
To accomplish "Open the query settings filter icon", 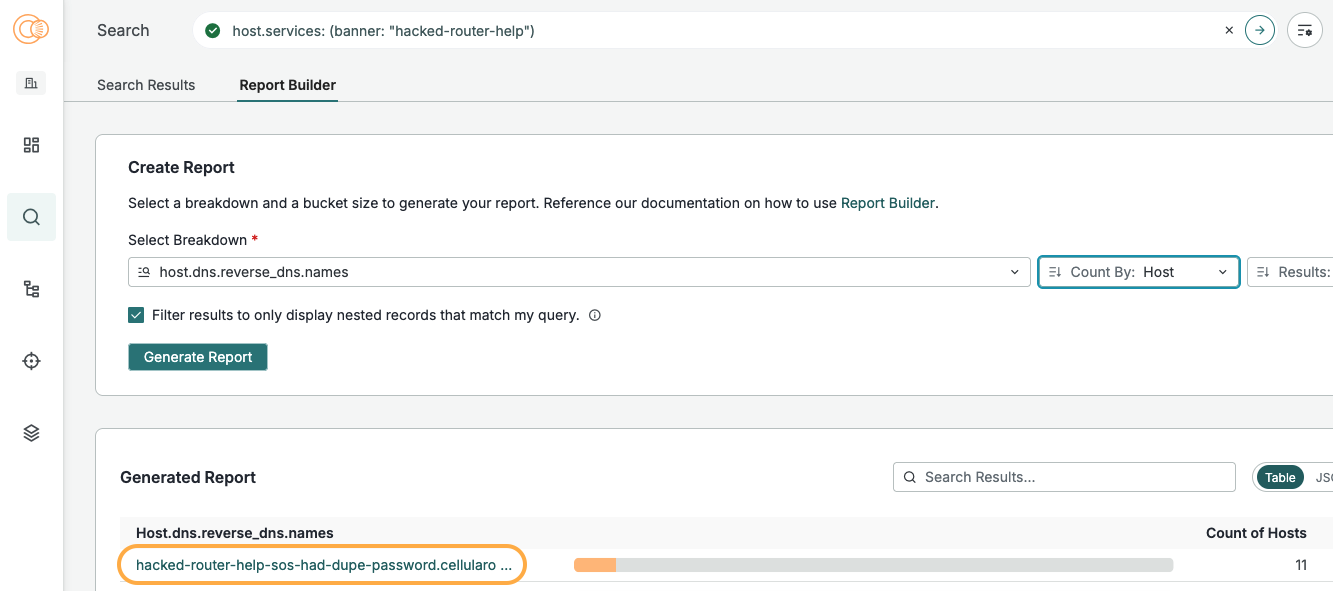I will [x=1305, y=31].
